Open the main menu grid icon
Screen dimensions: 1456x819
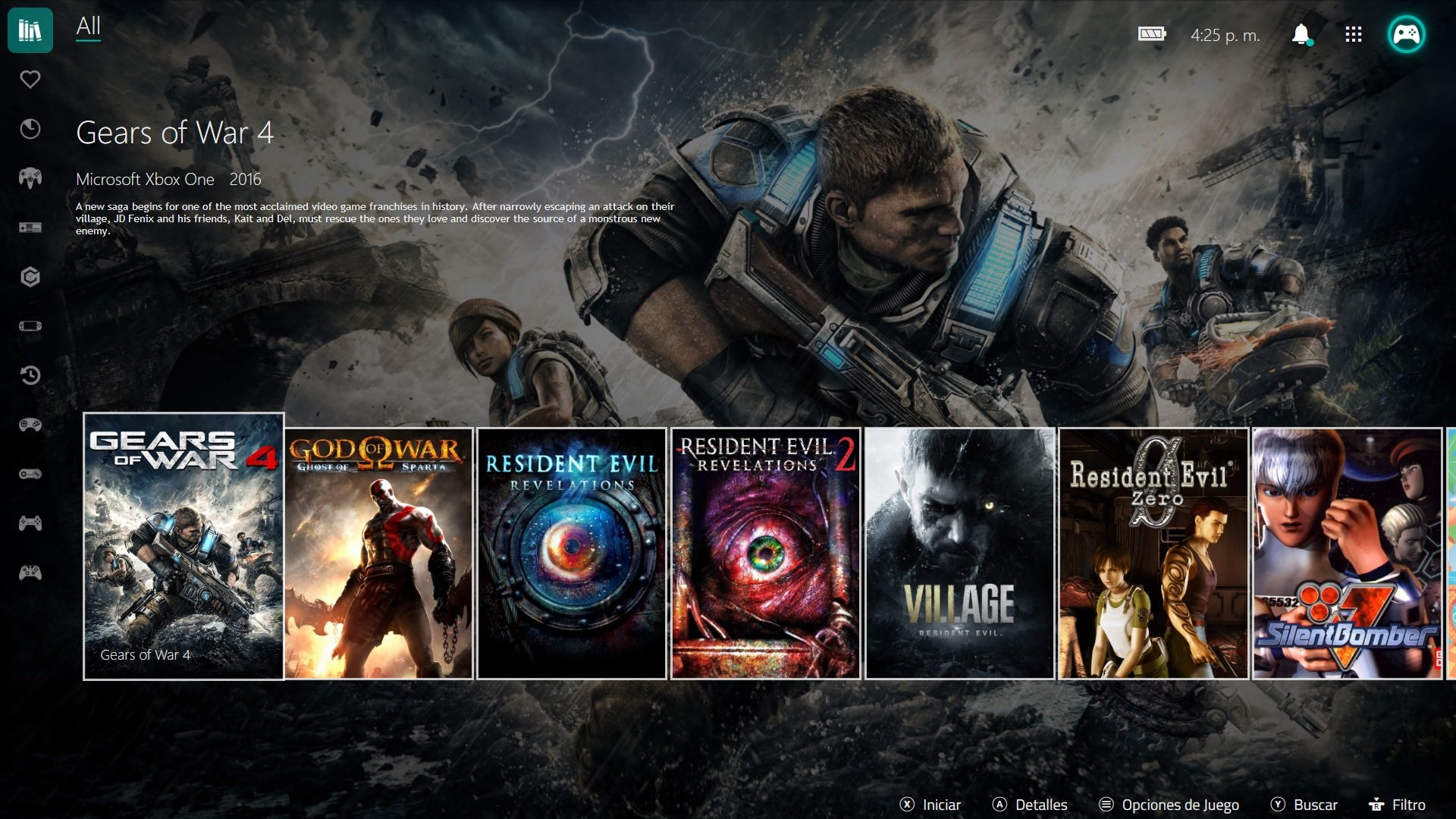coord(1354,34)
